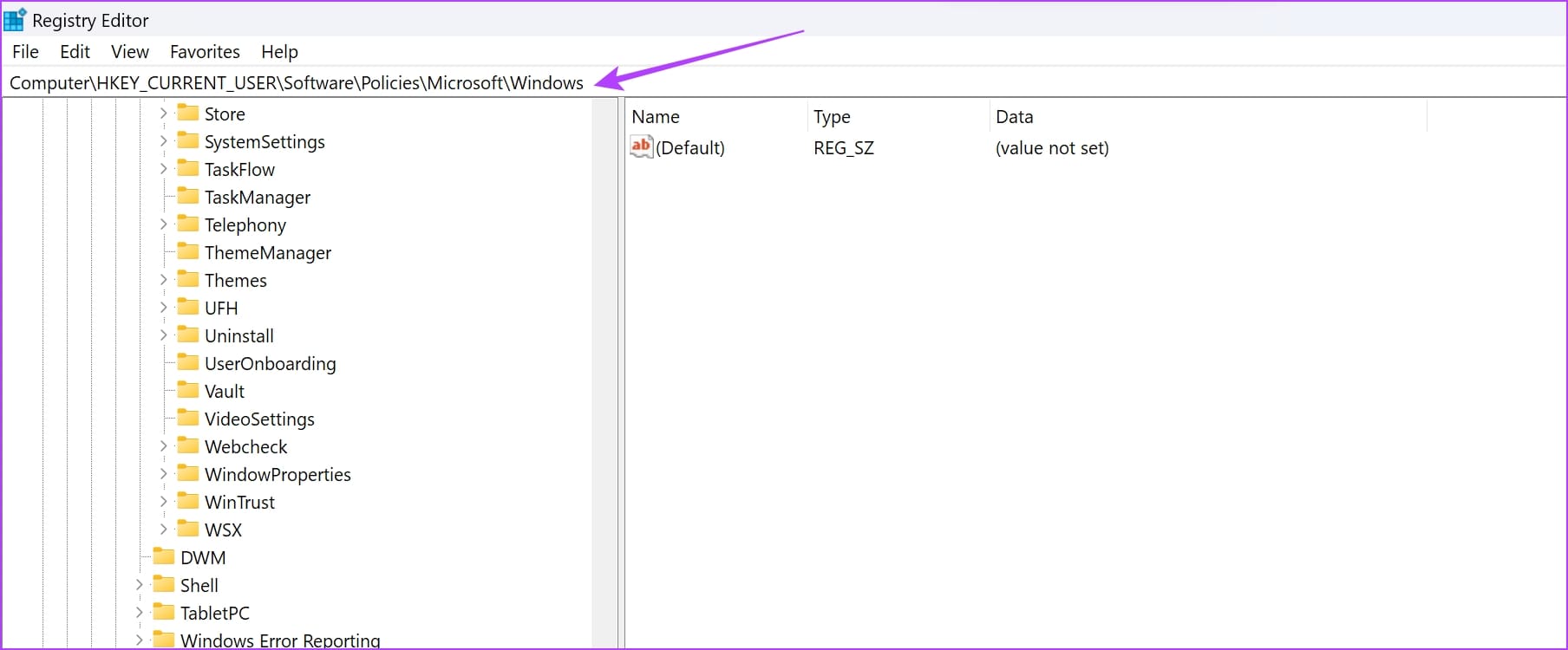This screenshot has height=650, width=1568.
Task: Expand the Shell key
Action: [139, 585]
